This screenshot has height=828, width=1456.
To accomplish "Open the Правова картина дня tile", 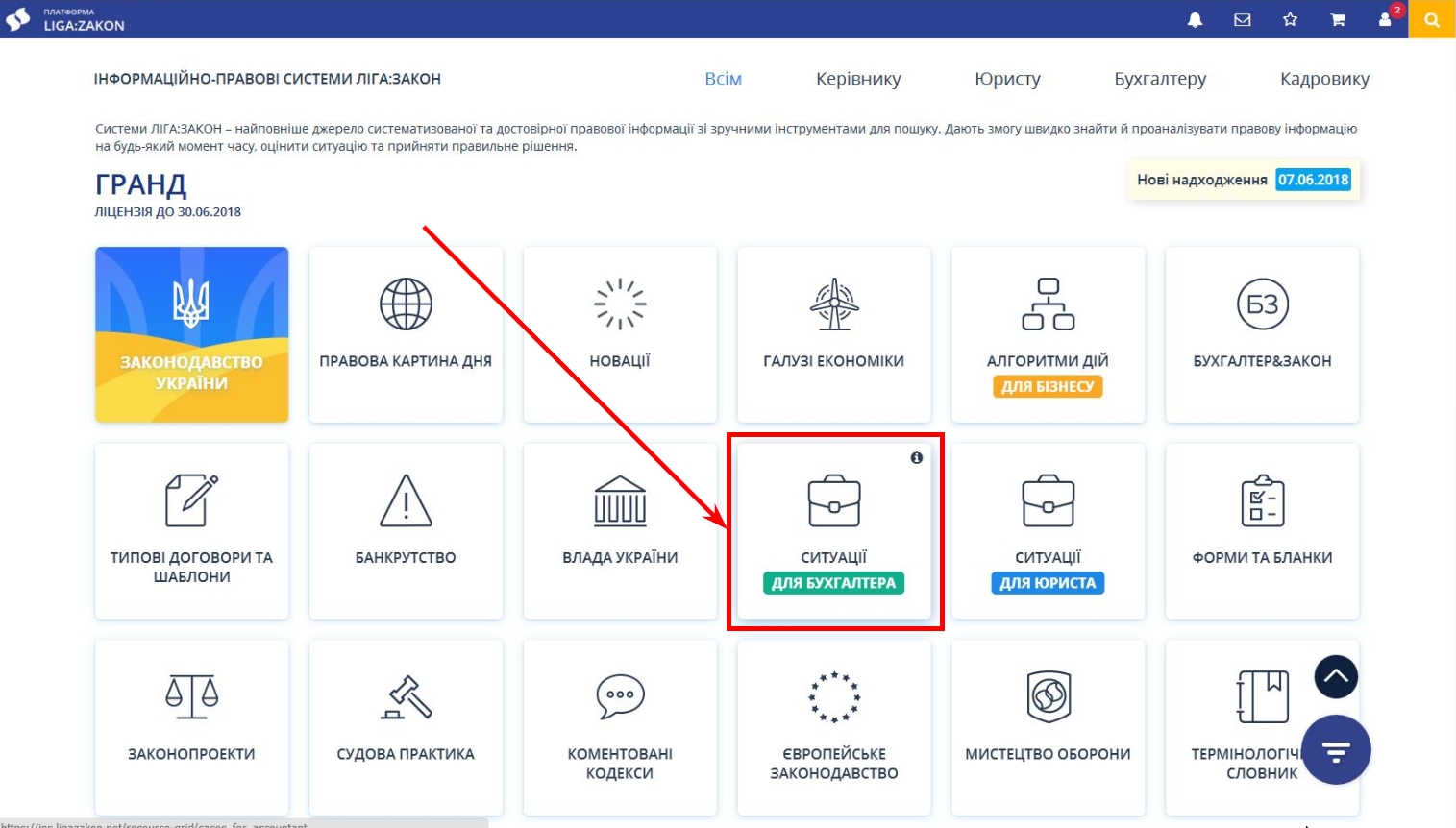I will click(x=406, y=334).
